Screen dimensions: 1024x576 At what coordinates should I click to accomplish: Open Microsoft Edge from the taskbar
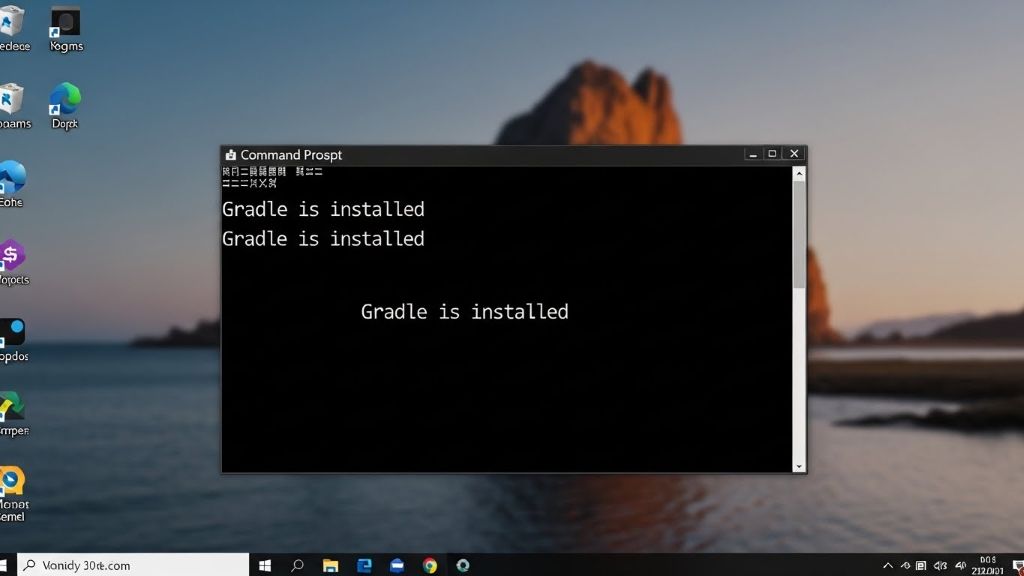(364, 566)
